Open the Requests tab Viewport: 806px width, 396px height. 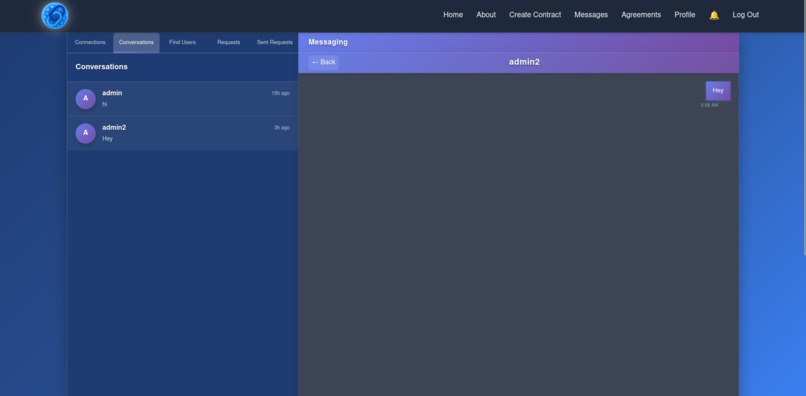(x=229, y=43)
